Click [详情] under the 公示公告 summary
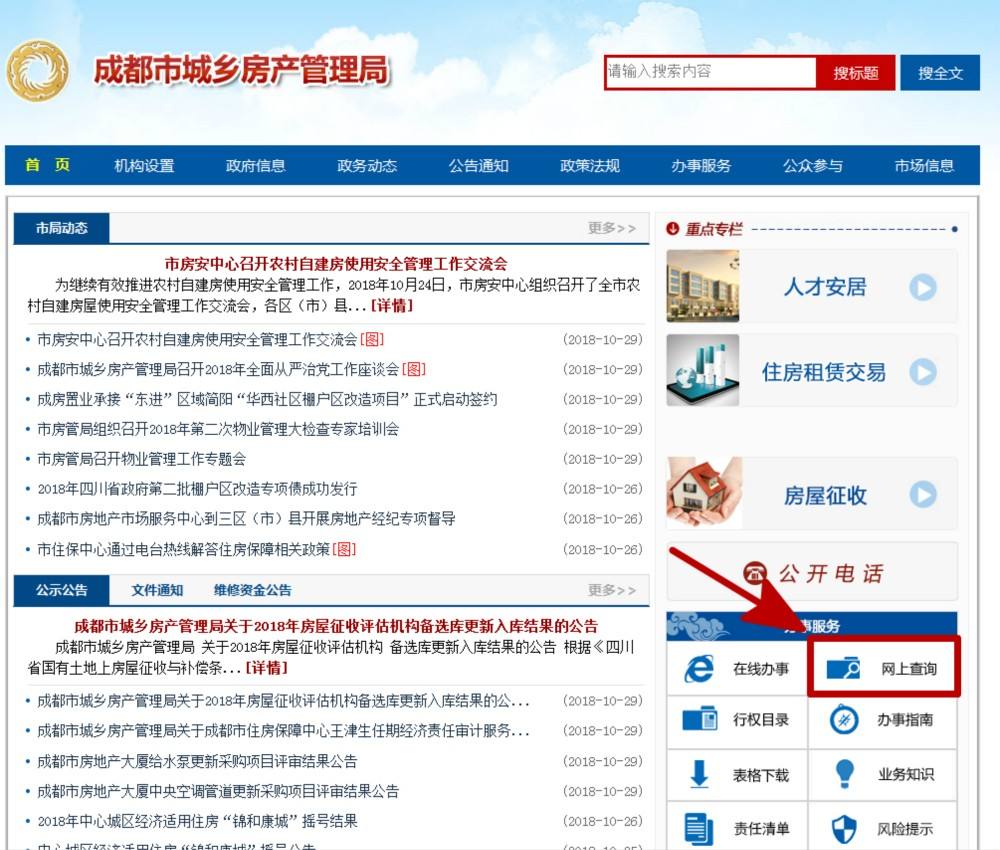Viewport: 1000px width, 850px height. tap(267, 668)
